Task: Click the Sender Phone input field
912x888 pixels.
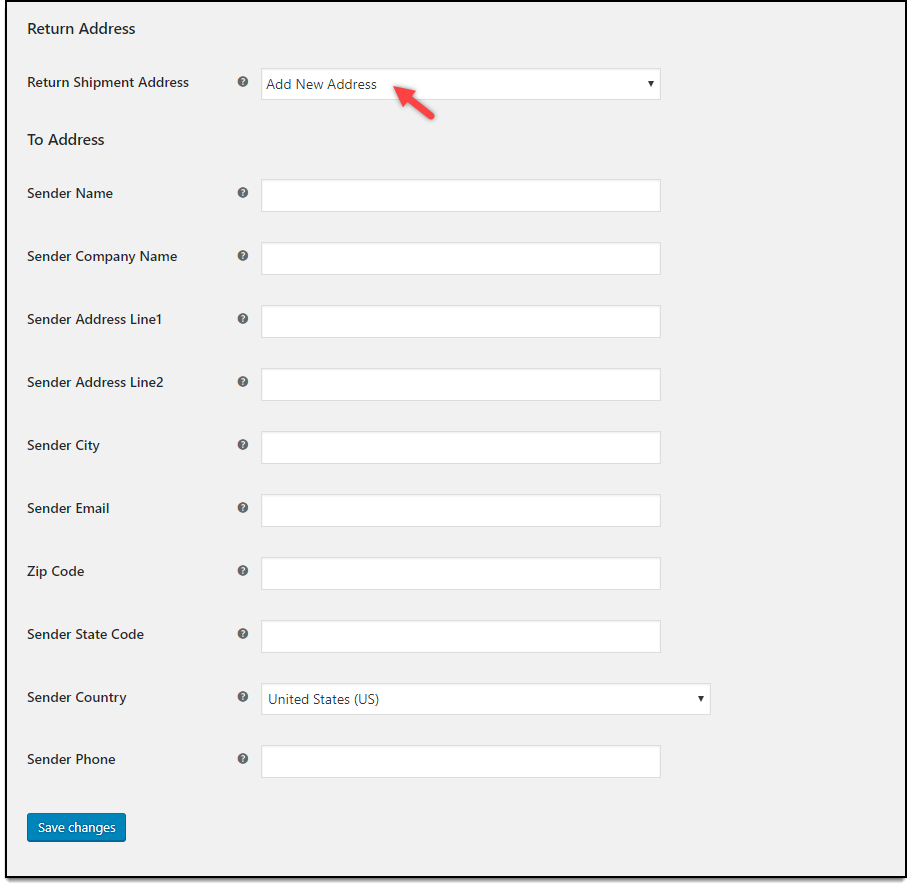Action: click(x=460, y=761)
